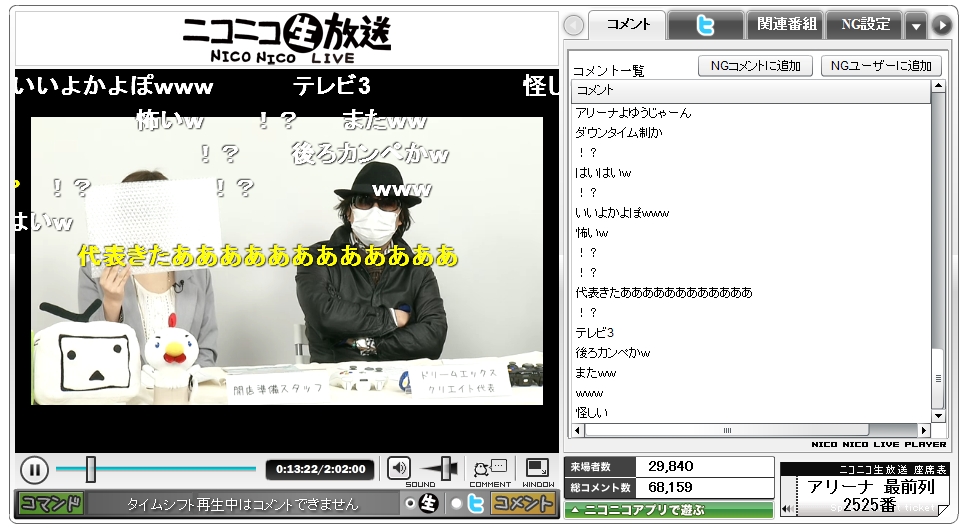Click the NGコメントに追加 button
This screenshot has width=970, height=530.
pos(755,66)
